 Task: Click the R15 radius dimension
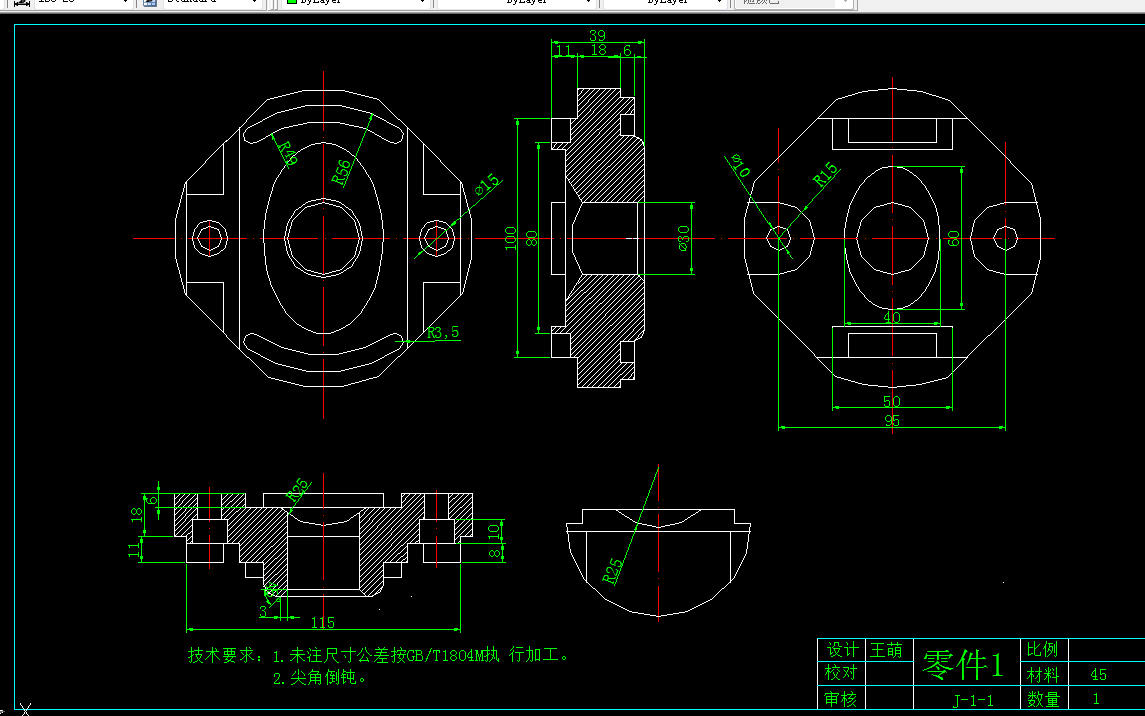click(825, 174)
